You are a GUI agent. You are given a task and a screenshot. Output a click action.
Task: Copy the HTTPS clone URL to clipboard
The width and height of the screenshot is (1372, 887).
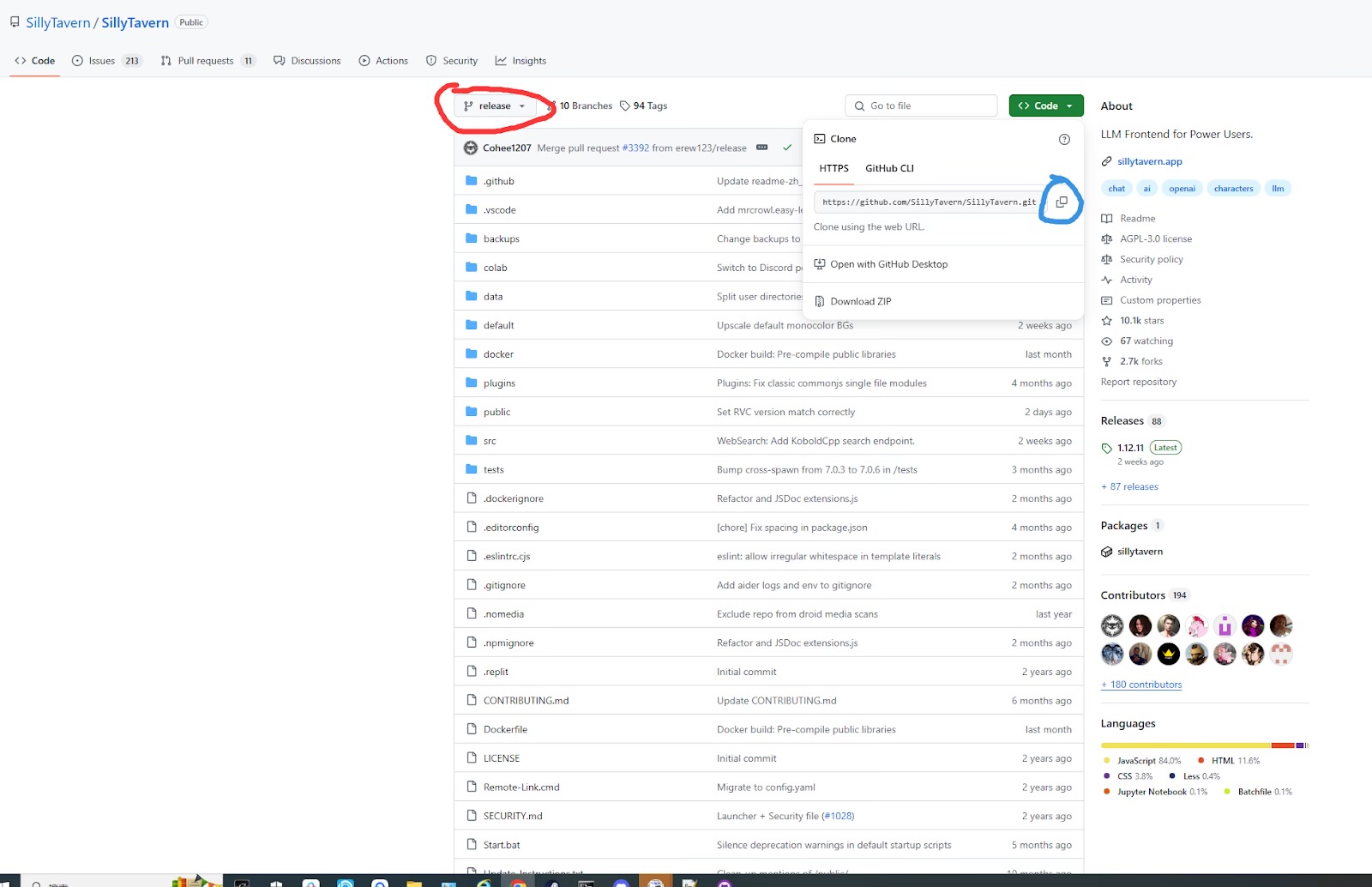point(1062,202)
